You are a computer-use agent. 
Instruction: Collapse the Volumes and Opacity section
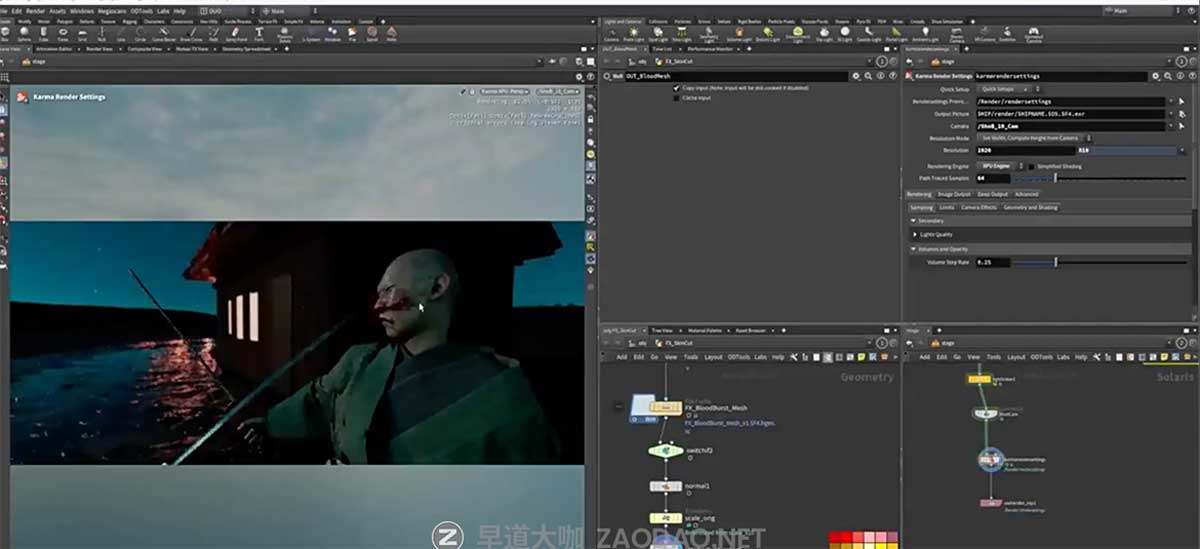913,249
